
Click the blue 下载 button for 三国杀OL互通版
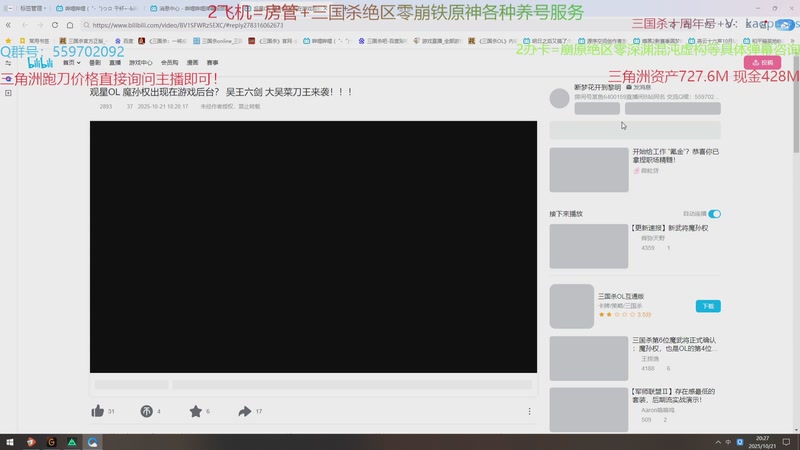point(708,306)
